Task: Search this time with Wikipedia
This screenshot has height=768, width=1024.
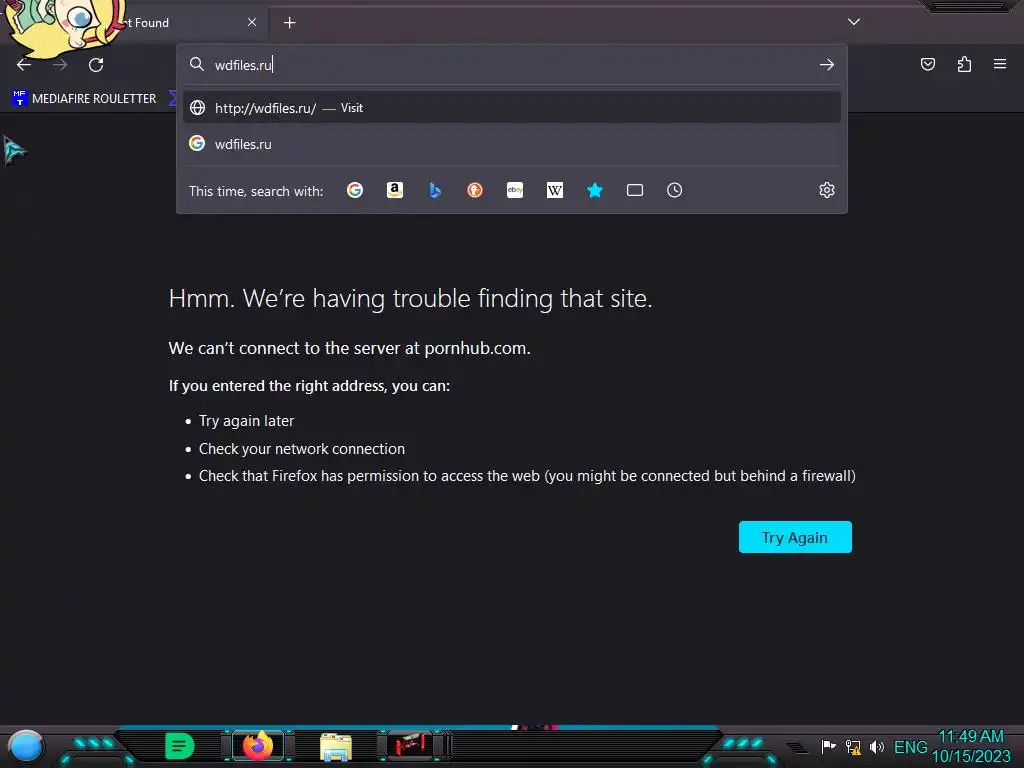Action: click(554, 190)
